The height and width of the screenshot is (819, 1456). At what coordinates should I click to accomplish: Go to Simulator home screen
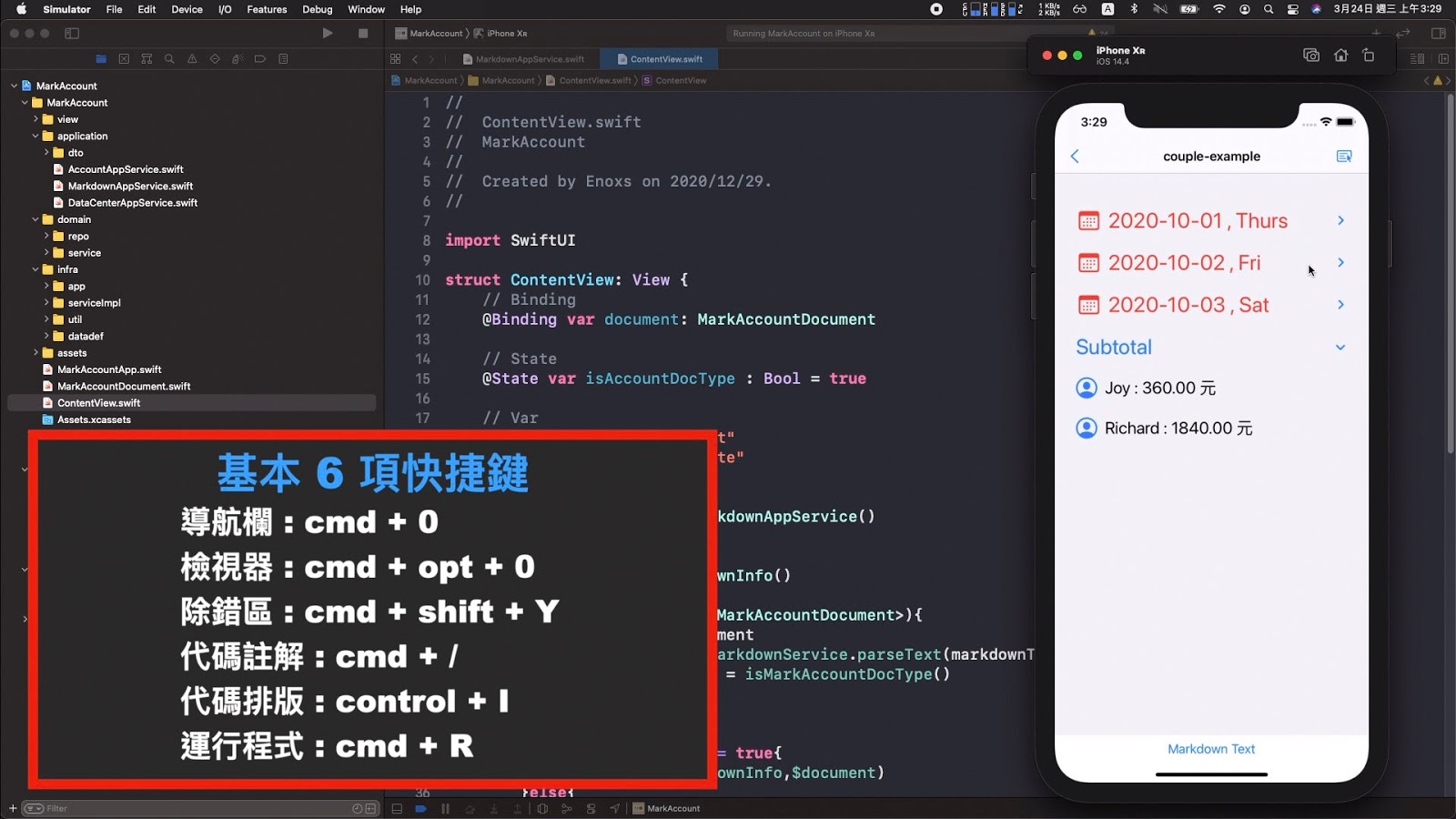1340,56
